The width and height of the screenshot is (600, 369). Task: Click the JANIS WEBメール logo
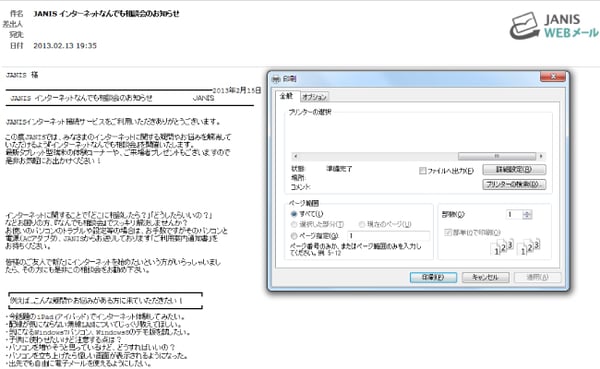point(554,26)
